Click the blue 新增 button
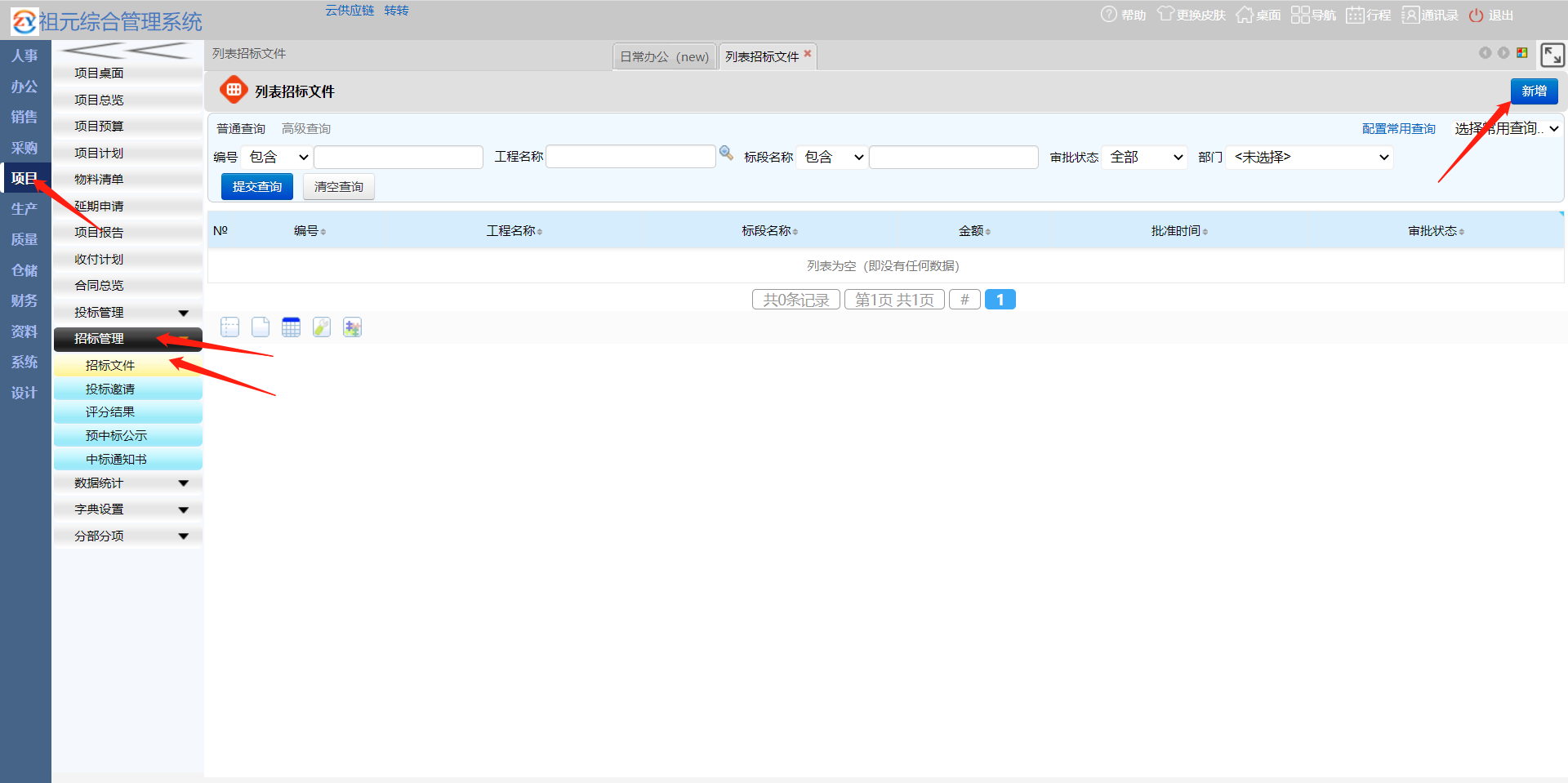Viewport: 1568px width, 783px height. pos(1534,91)
